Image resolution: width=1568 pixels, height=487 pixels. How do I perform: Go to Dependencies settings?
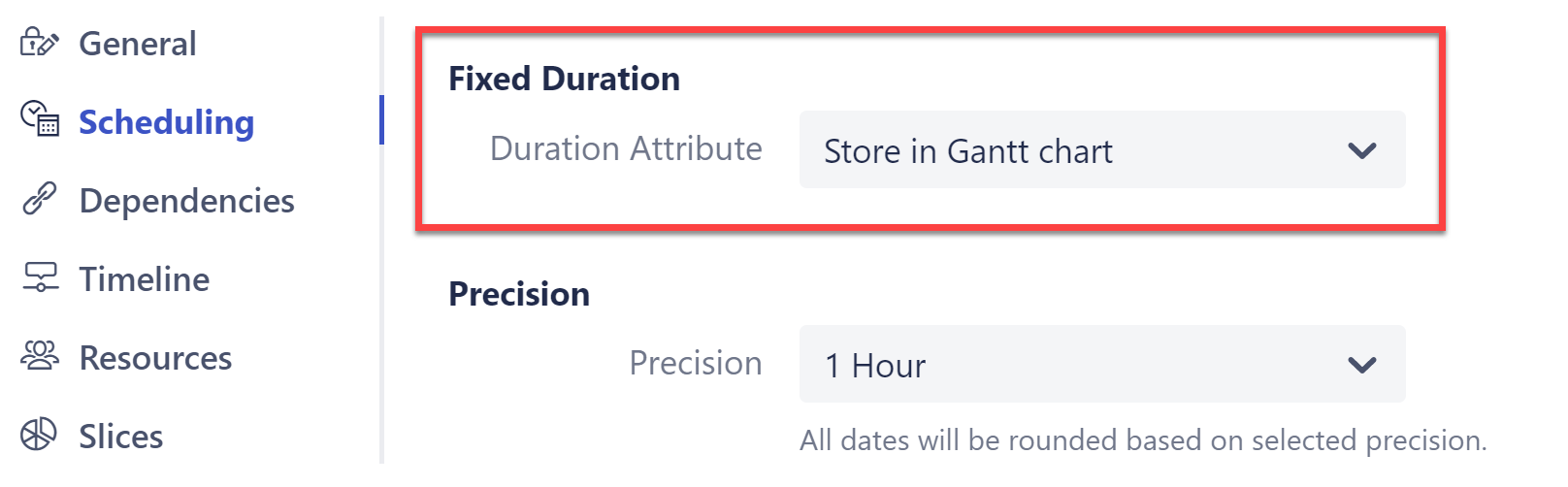(186, 201)
